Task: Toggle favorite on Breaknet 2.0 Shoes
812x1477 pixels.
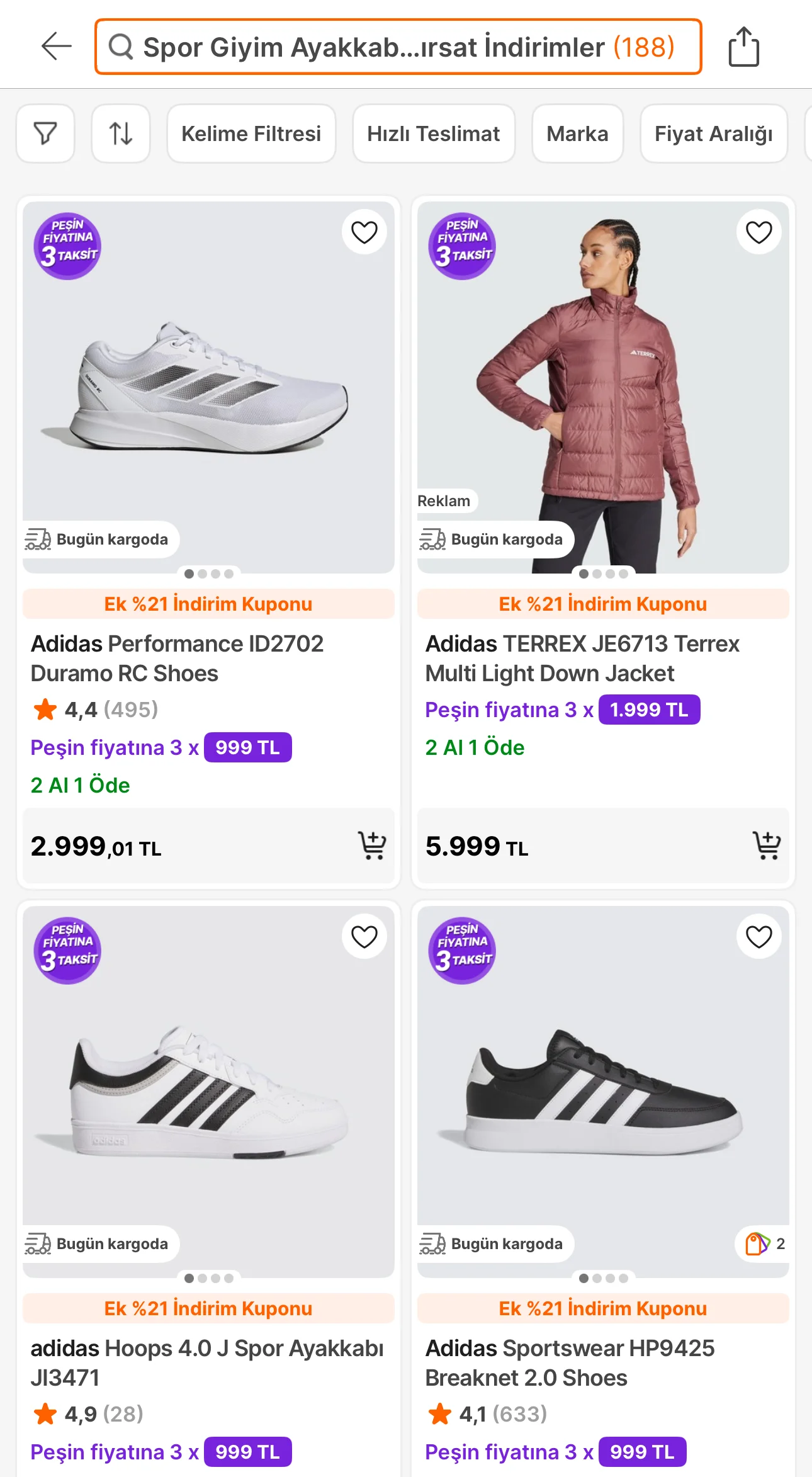Action: pyautogui.click(x=758, y=937)
